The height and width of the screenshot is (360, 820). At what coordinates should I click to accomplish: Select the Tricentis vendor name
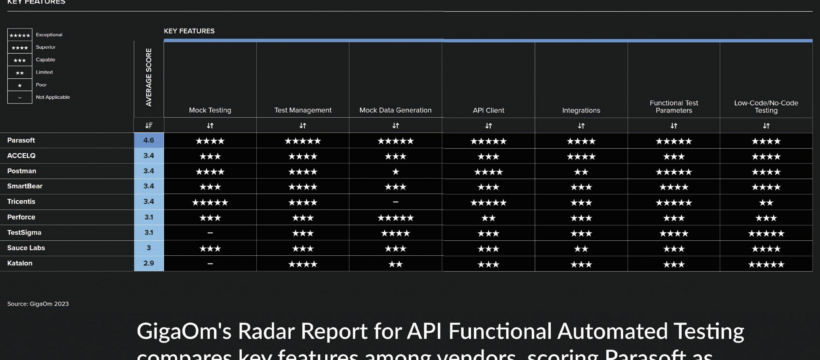(x=21, y=201)
